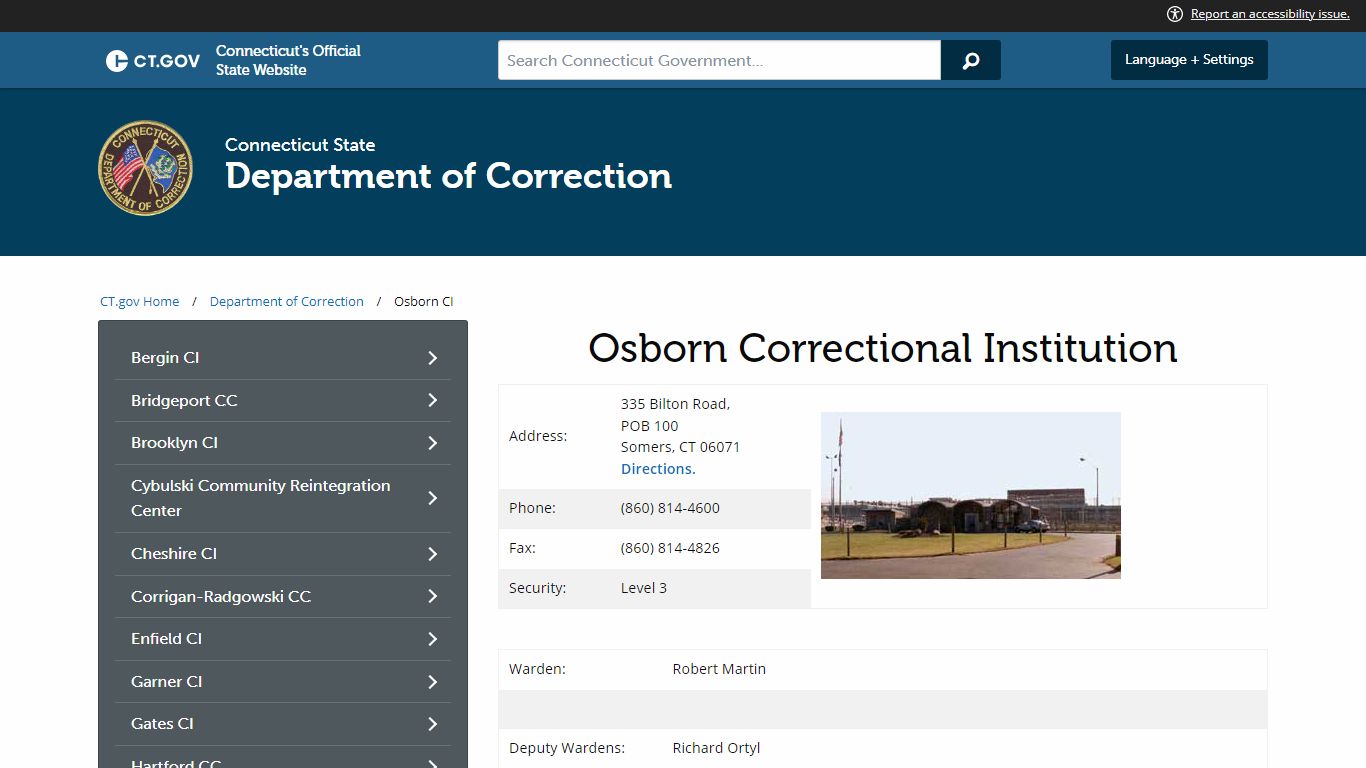Click the Department of Correction header title

pyautogui.click(x=448, y=176)
